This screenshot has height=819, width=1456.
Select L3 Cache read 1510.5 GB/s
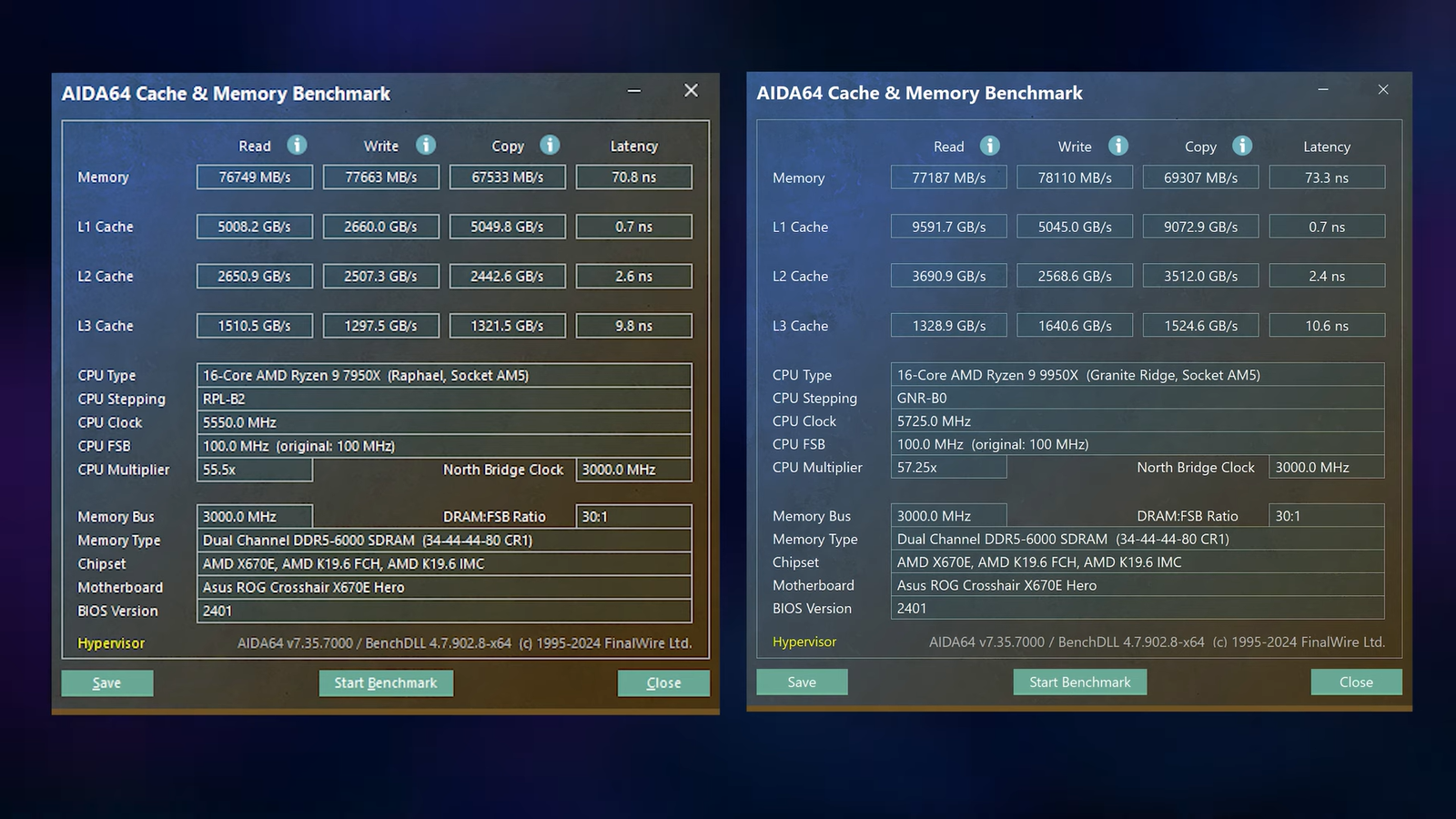(255, 326)
